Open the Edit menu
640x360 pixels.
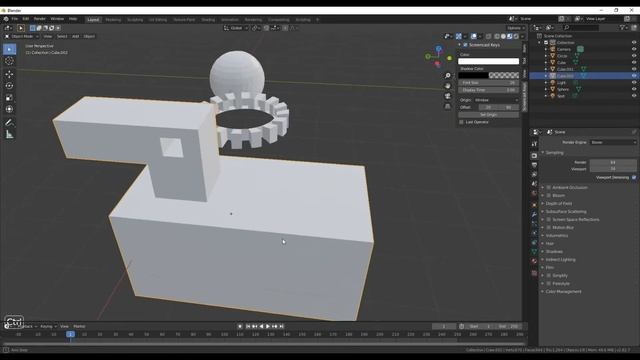pos(26,19)
